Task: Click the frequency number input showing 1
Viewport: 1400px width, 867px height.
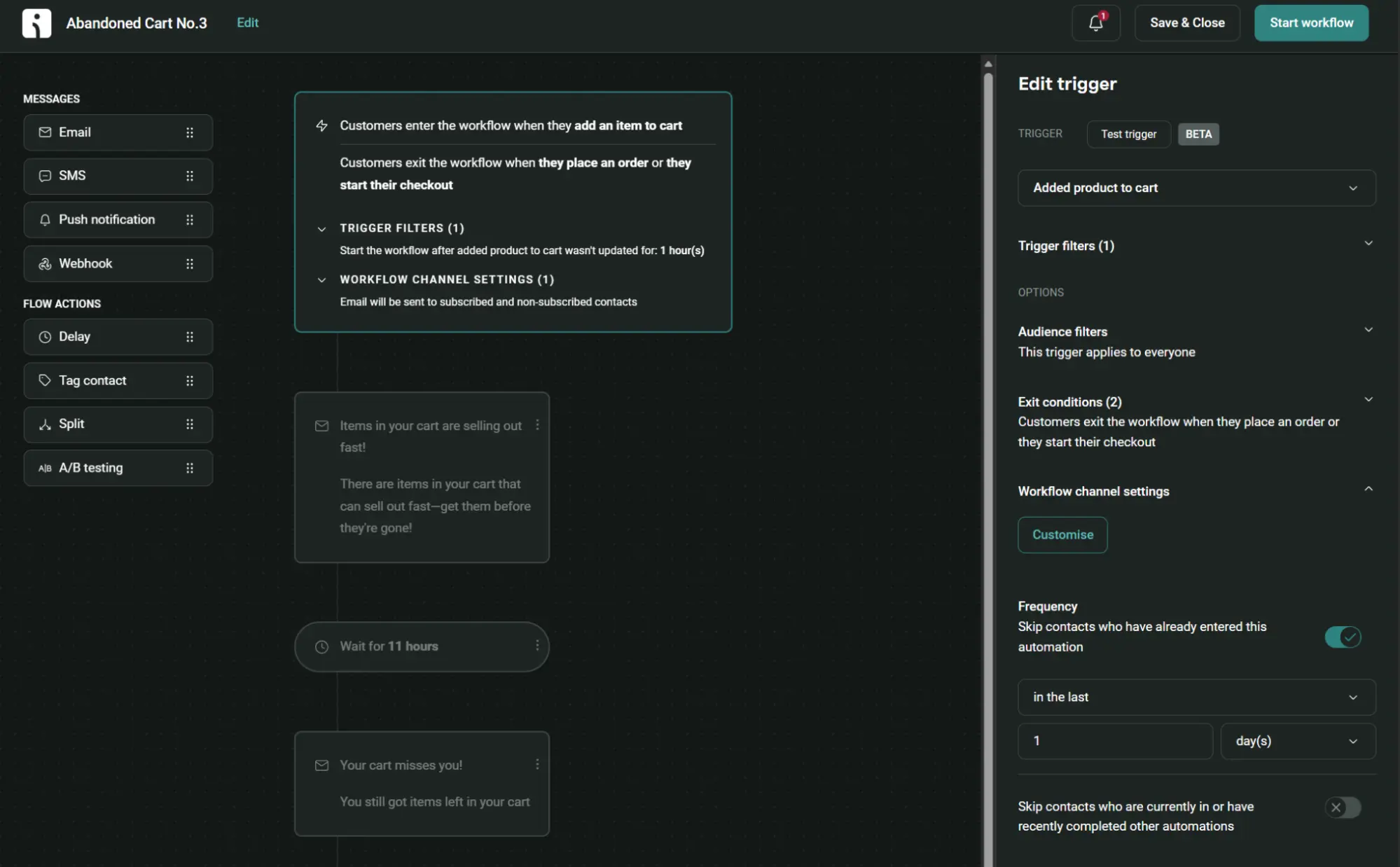Action: tap(1115, 741)
